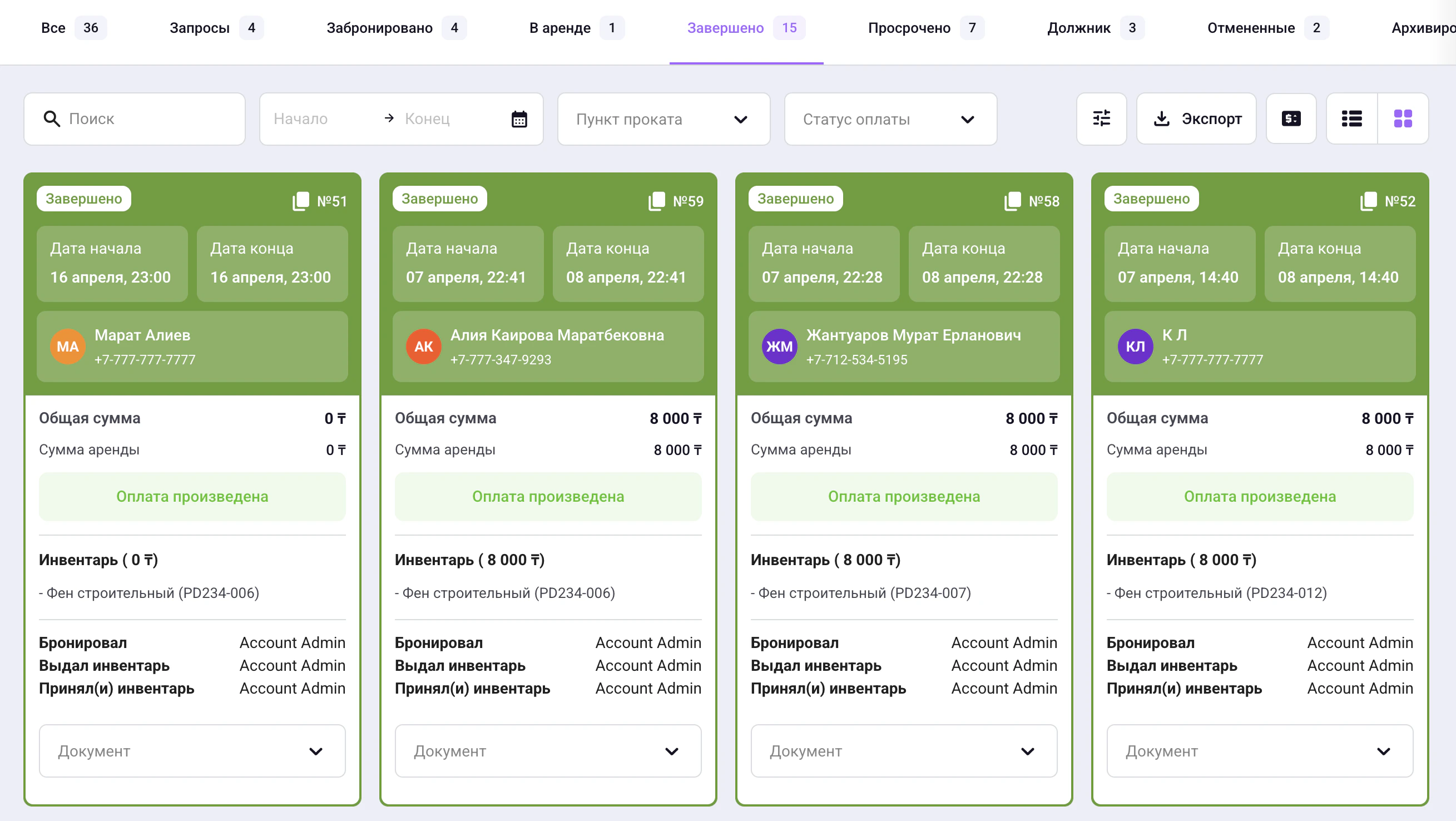Click the copy icon for order №52
This screenshot has width=1456, height=821.
point(1368,201)
